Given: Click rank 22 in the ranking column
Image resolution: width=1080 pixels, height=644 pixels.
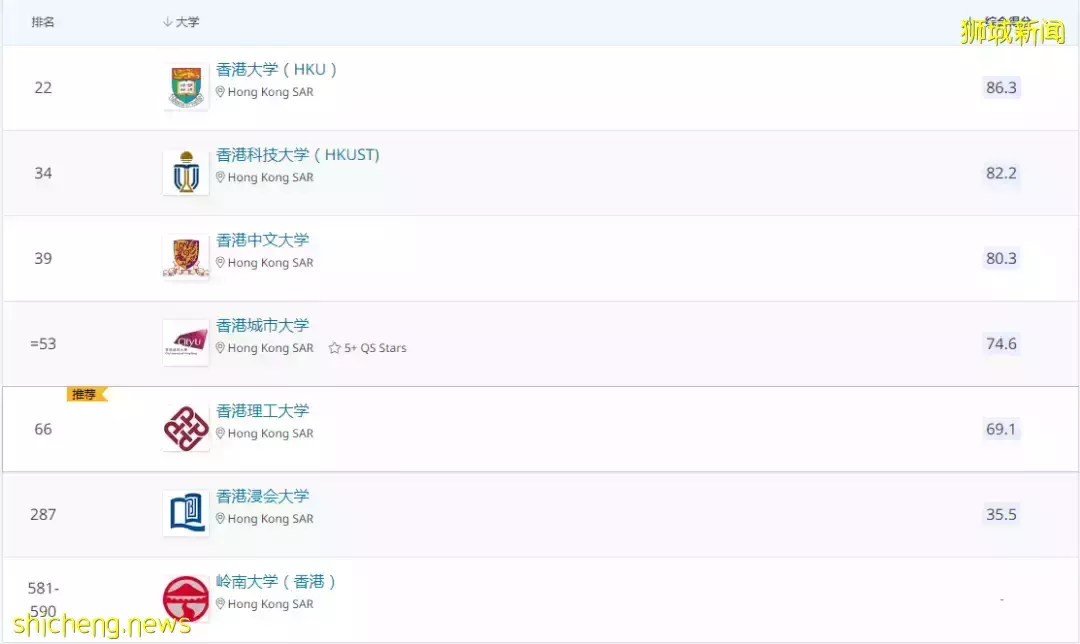Looking at the screenshot, I should coord(43,87).
